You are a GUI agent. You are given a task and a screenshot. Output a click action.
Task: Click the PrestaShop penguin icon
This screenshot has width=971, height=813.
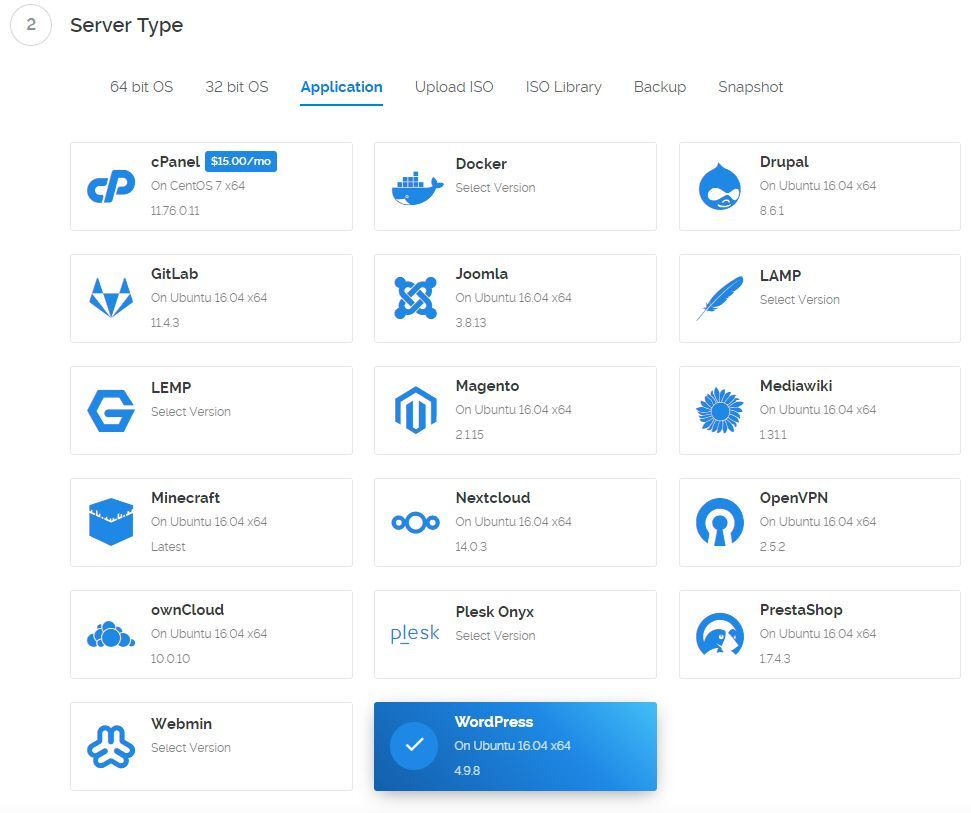click(x=720, y=634)
